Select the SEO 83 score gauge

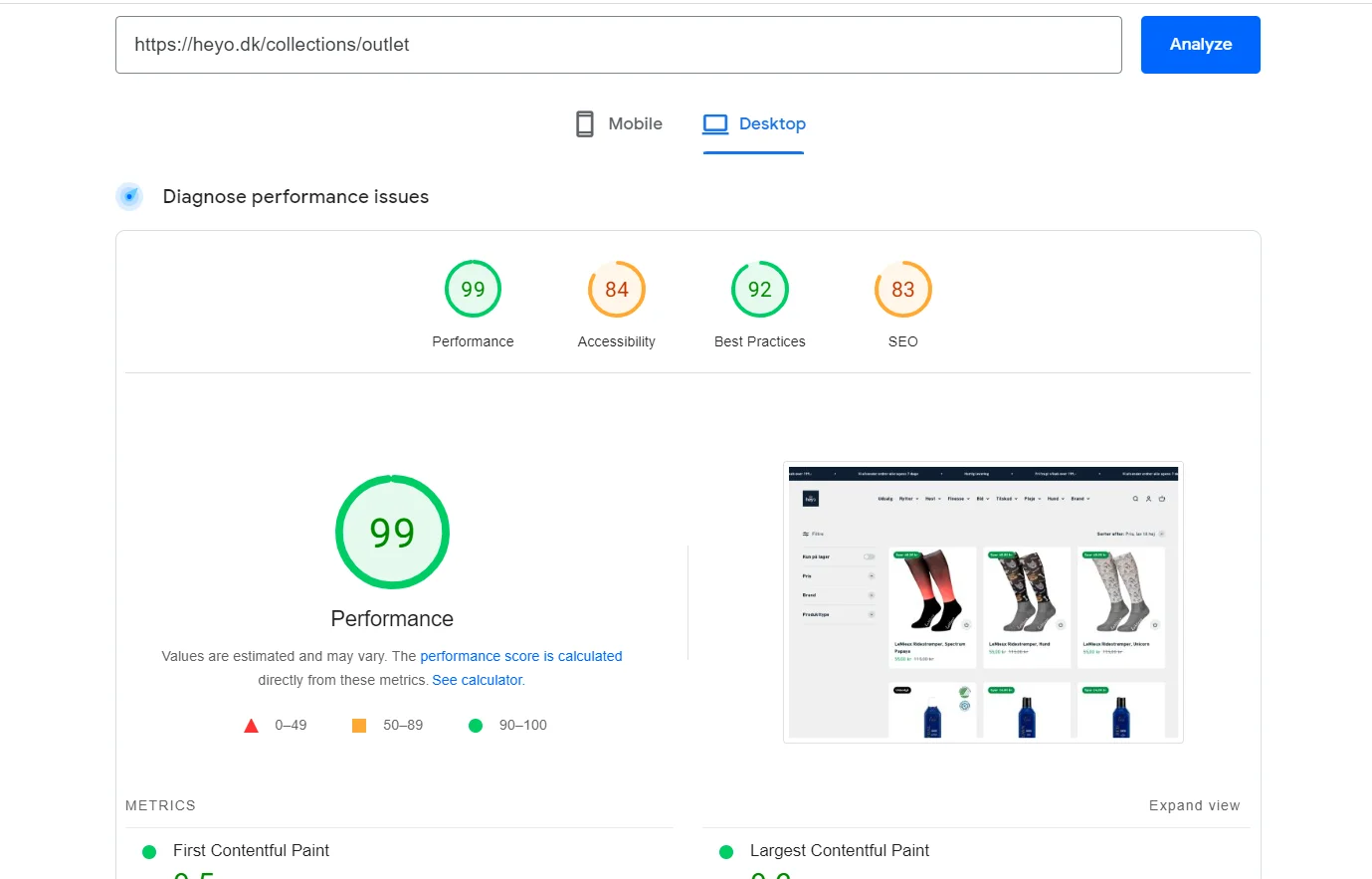[x=903, y=289]
